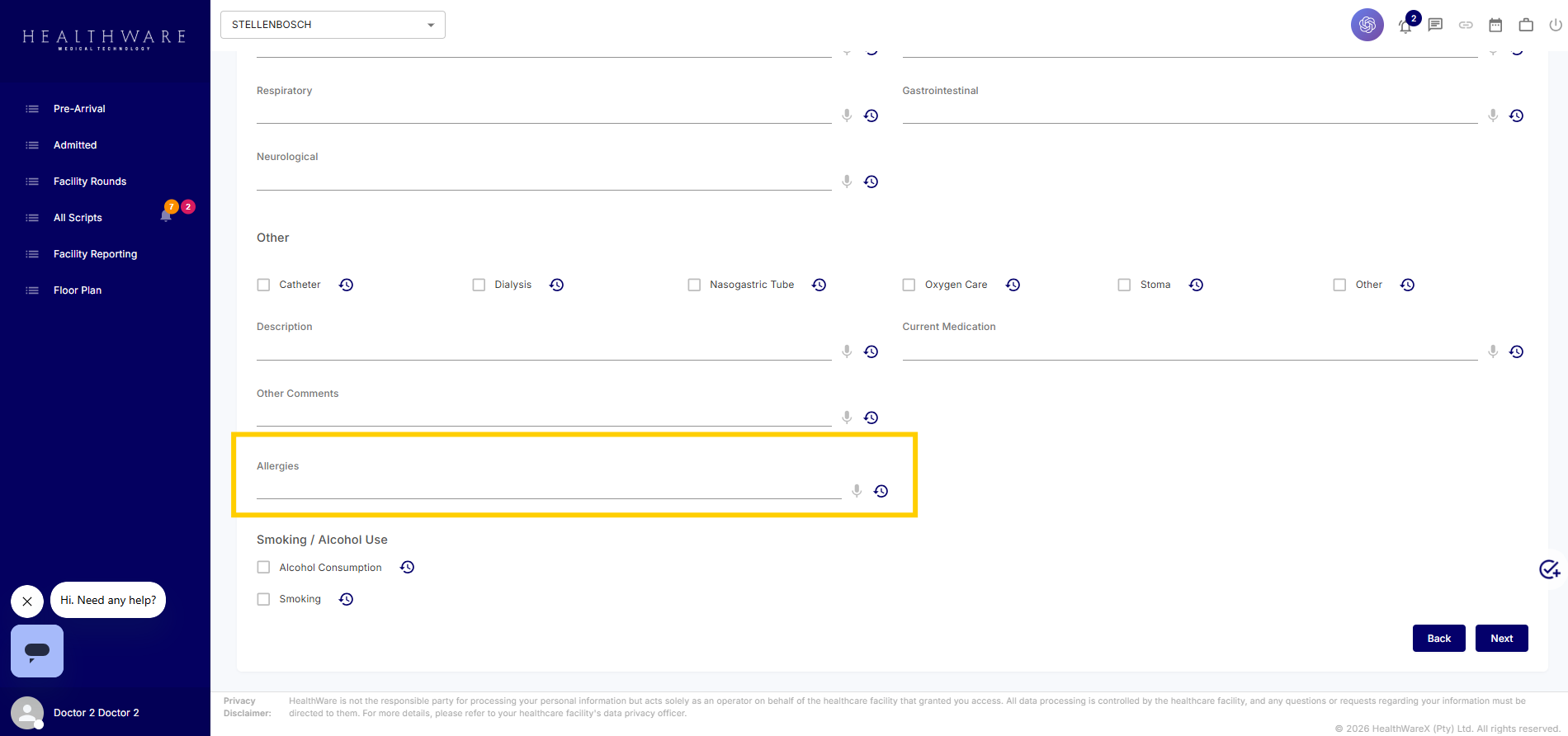Open the notifications bell with badge 2

(x=1405, y=26)
